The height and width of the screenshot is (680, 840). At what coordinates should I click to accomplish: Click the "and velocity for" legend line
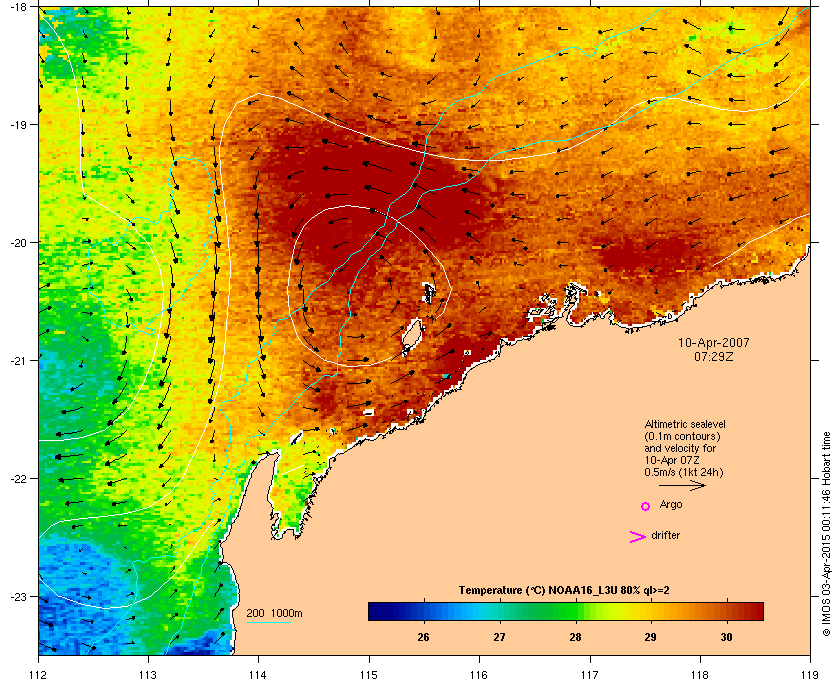coord(680,448)
